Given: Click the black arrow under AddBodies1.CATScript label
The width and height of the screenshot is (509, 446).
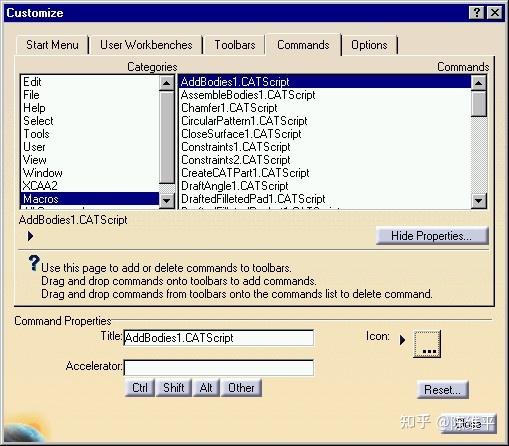Looking at the screenshot, I should coord(30,236).
